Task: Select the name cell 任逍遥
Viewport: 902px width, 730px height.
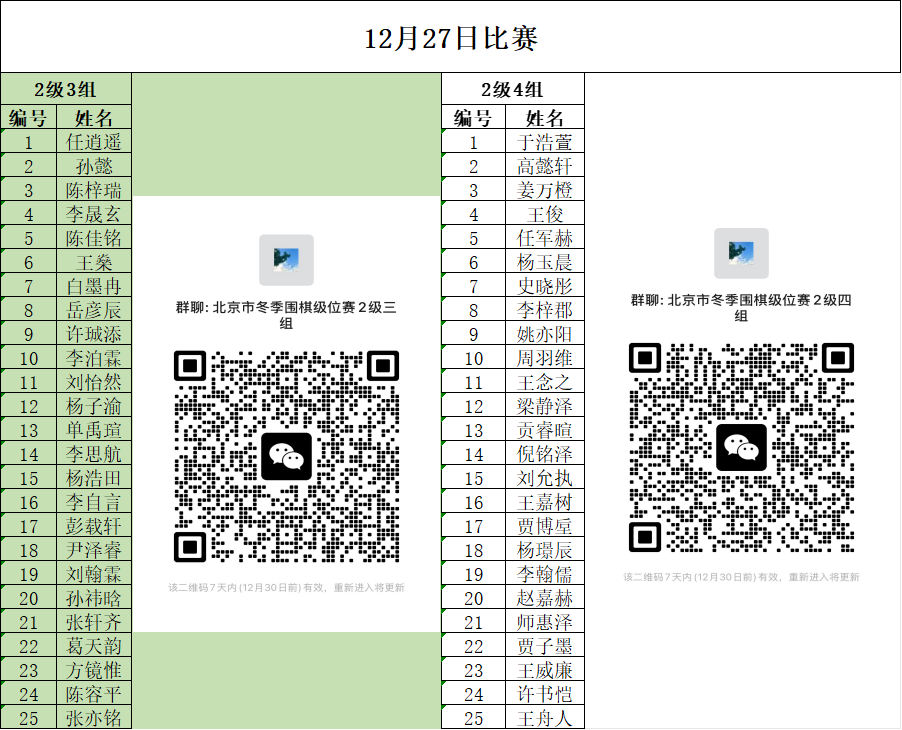Action: click(x=94, y=142)
